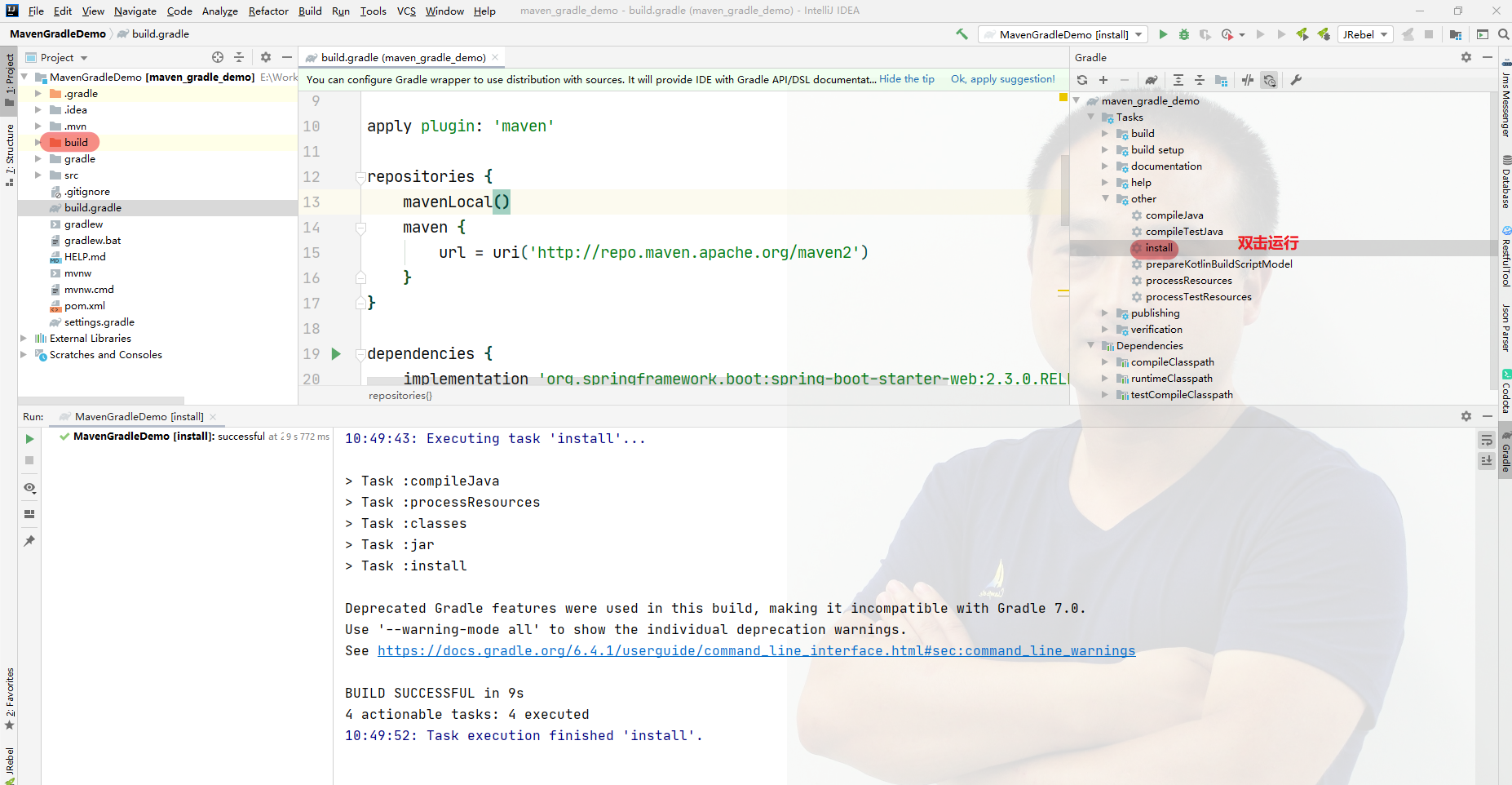Screen dimensions: 1512x785
Task: Open Search Everywhere magnifier icon
Action: [1503, 34]
